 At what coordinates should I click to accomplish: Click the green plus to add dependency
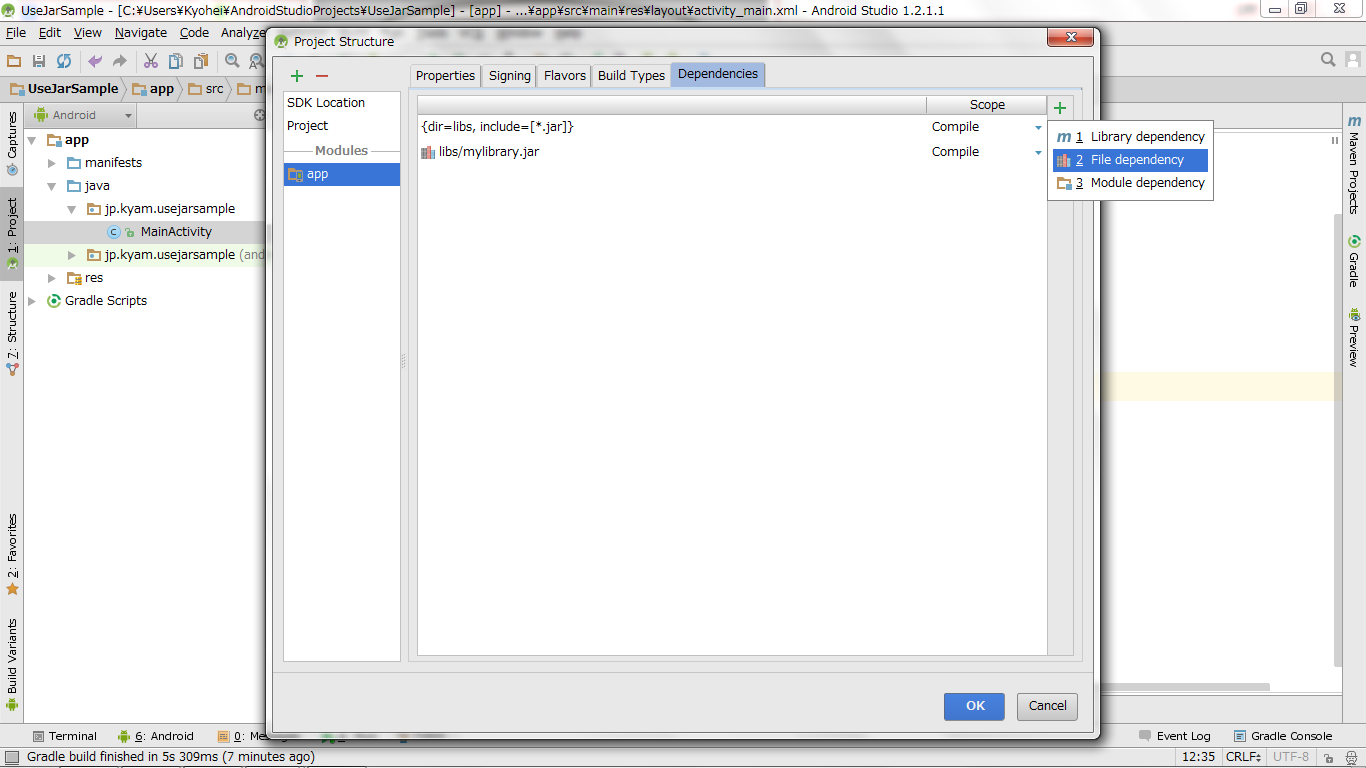(1060, 108)
